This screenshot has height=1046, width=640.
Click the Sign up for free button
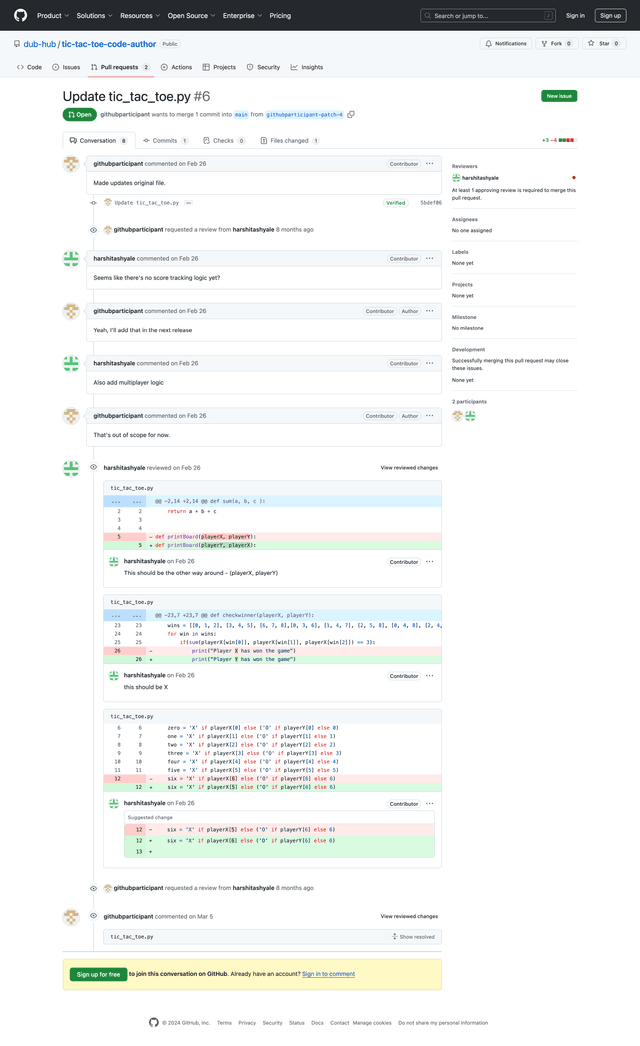coord(98,975)
